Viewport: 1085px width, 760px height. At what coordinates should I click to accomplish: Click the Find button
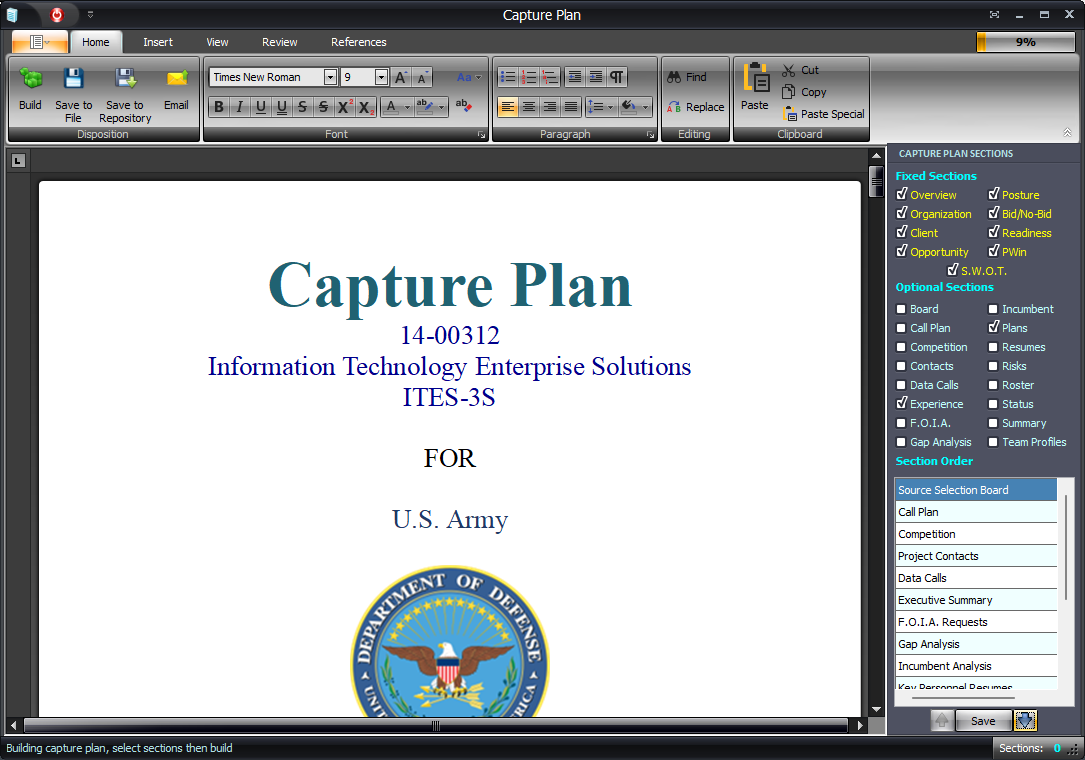pyautogui.click(x=687, y=77)
